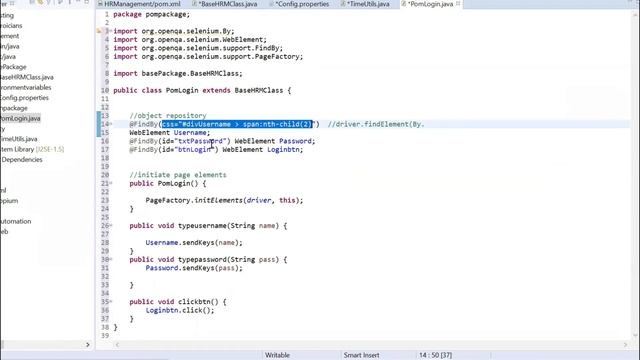Select TimeUtils.java in the package explorer
Viewport: 640px width, 360px height.
pyautogui.click(x=19, y=139)
